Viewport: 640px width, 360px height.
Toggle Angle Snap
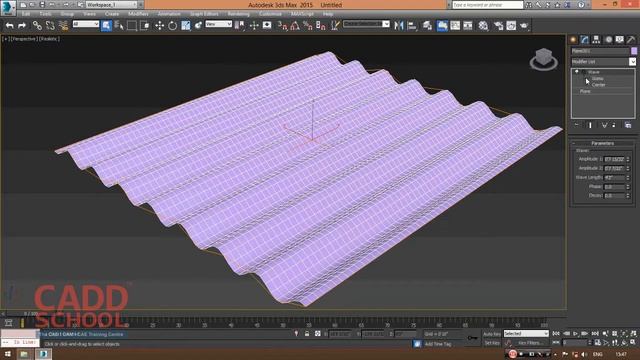click(x=295, y=25)
